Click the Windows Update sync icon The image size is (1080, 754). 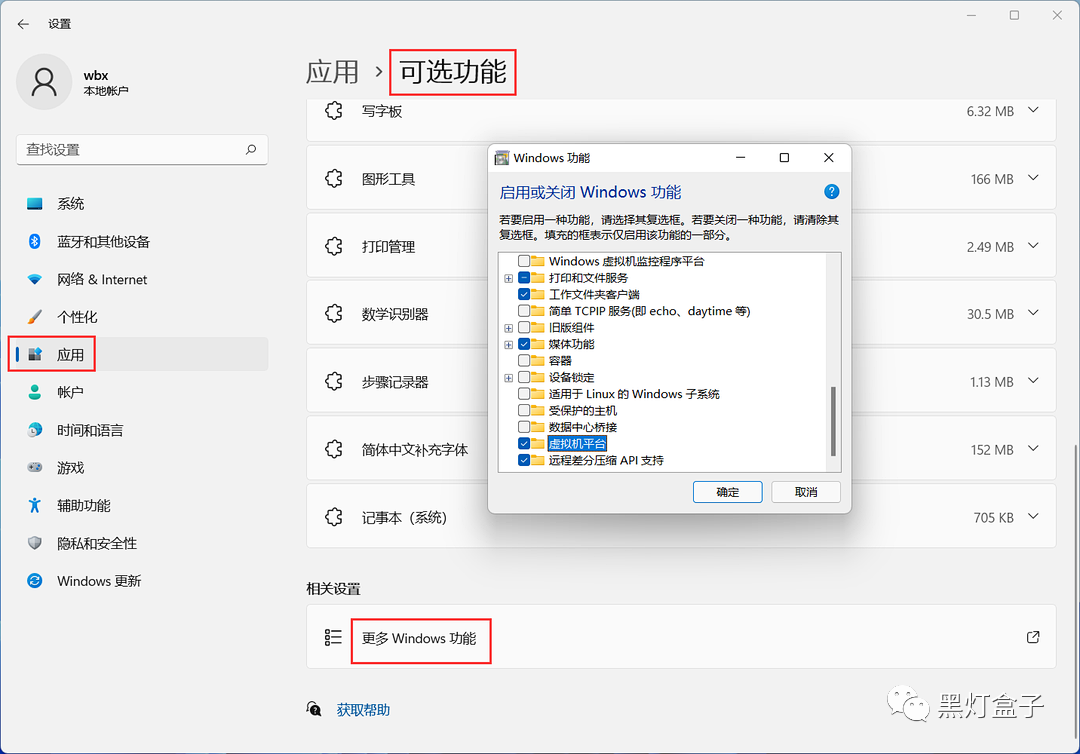pos(34,580)
